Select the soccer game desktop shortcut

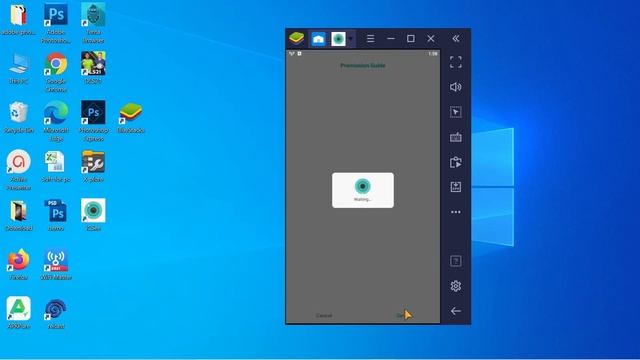tap(93, 68)
